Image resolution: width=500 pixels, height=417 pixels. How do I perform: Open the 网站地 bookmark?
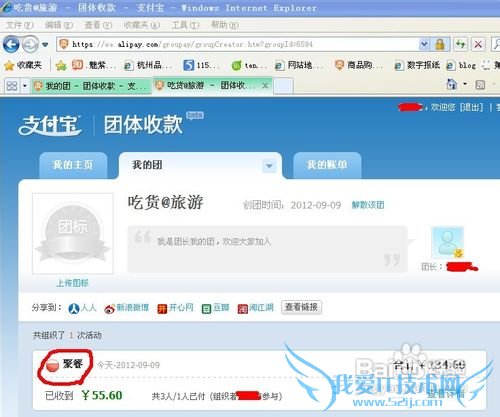[299, 65]
